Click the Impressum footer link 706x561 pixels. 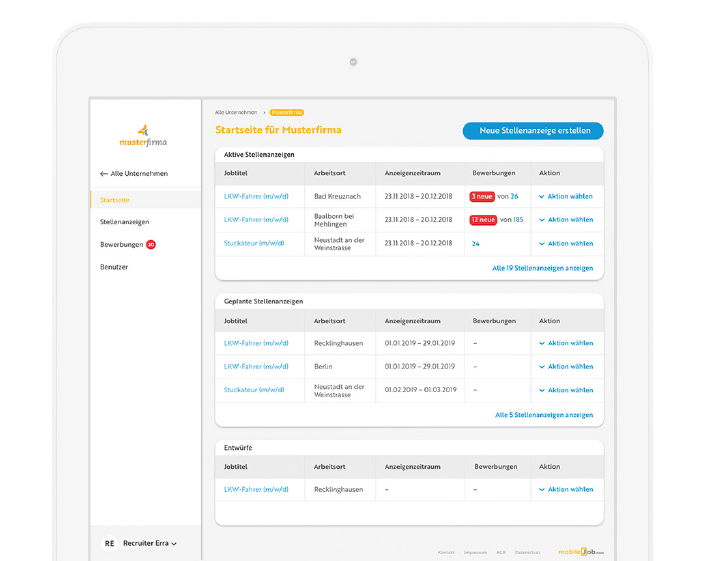475,552
